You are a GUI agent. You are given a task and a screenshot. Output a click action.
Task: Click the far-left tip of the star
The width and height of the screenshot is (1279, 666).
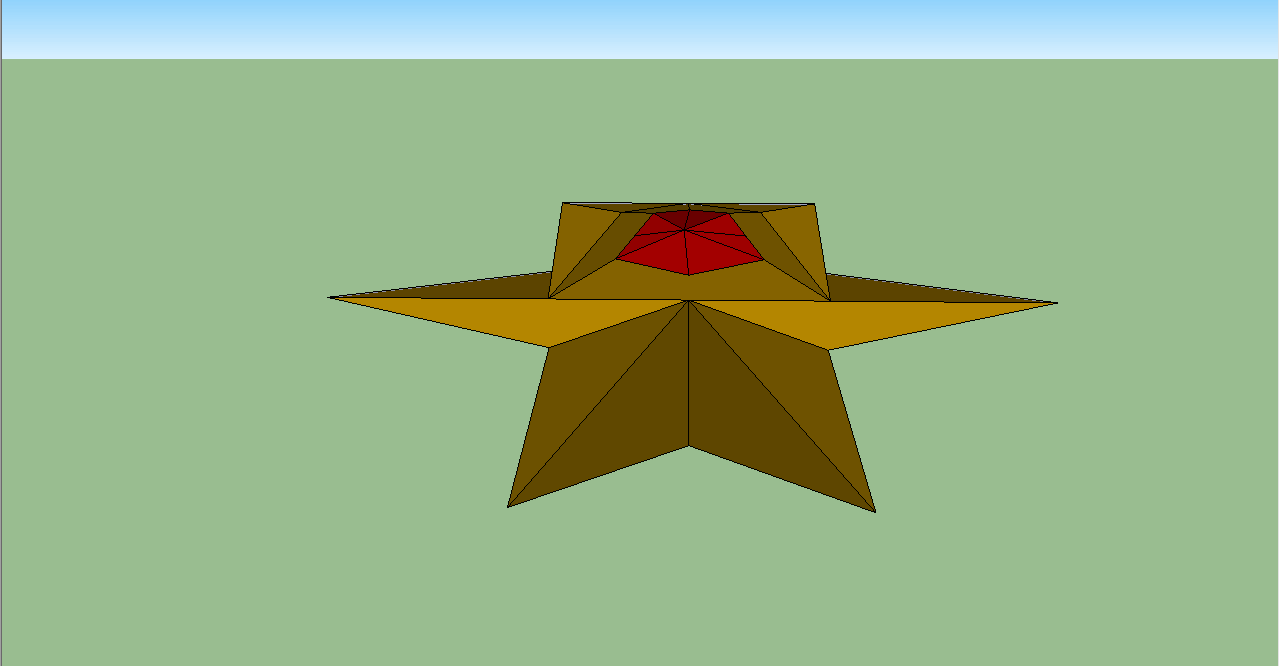point(331,297)
